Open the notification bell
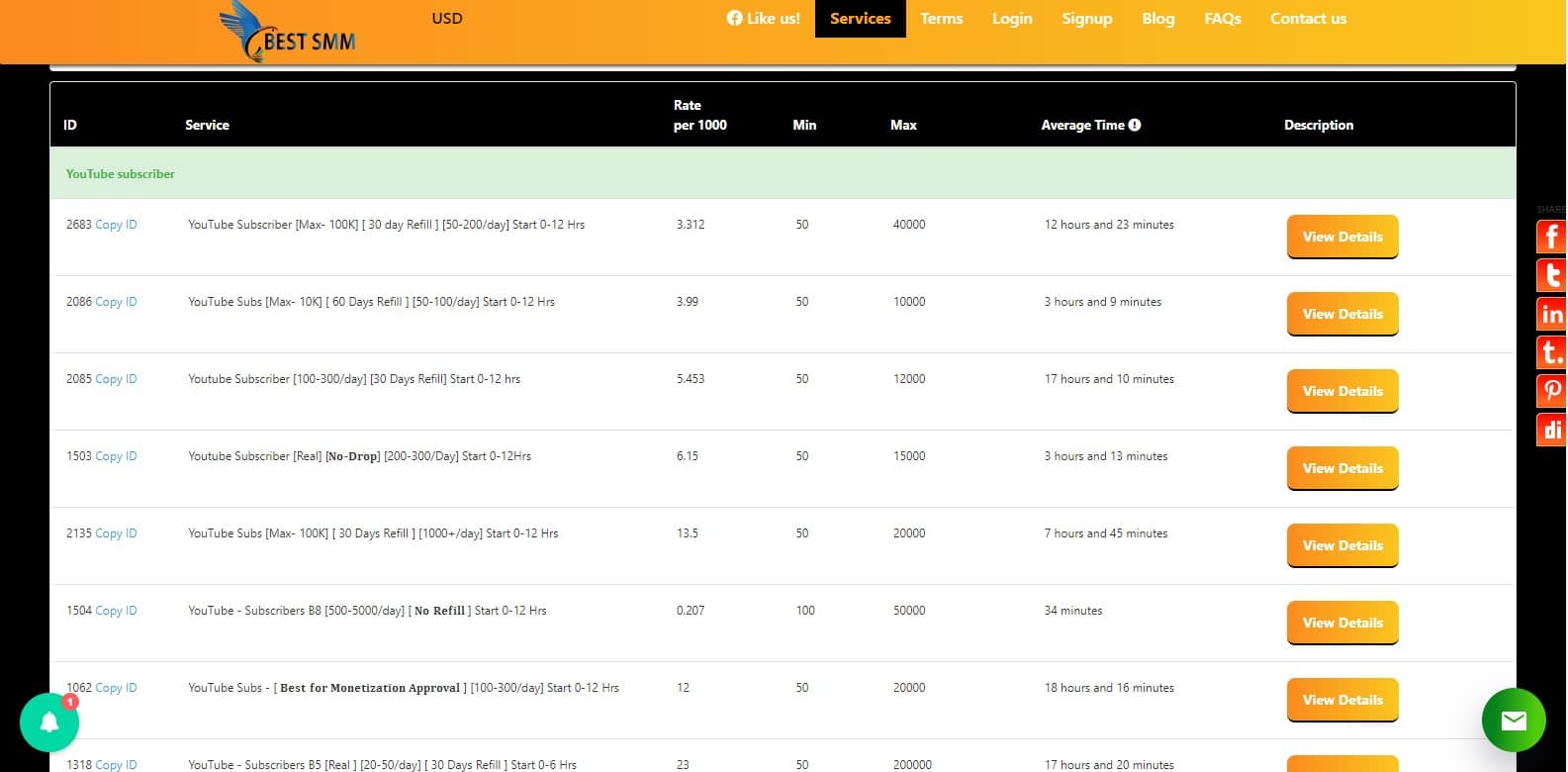1568x772 pixels. point(49,722)
